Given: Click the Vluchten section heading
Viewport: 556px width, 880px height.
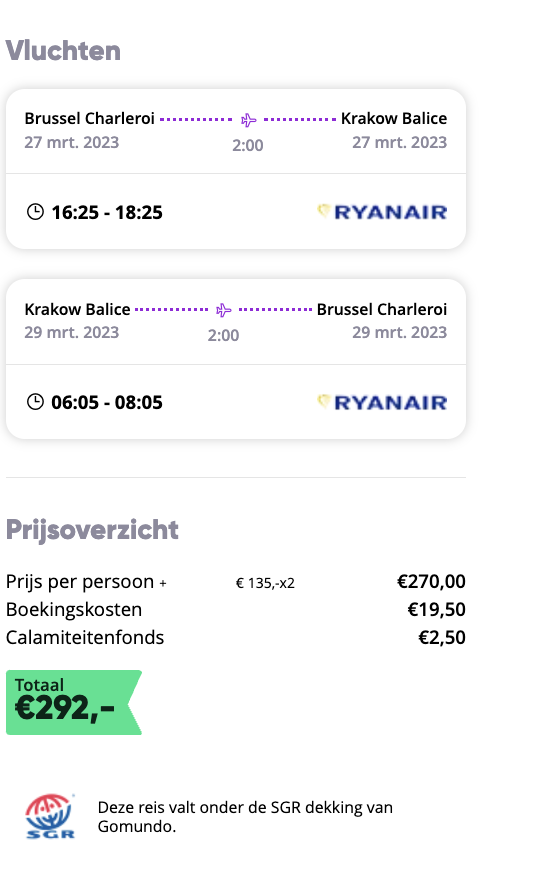Looking at the screenshot, I should (x=63, y=51).
